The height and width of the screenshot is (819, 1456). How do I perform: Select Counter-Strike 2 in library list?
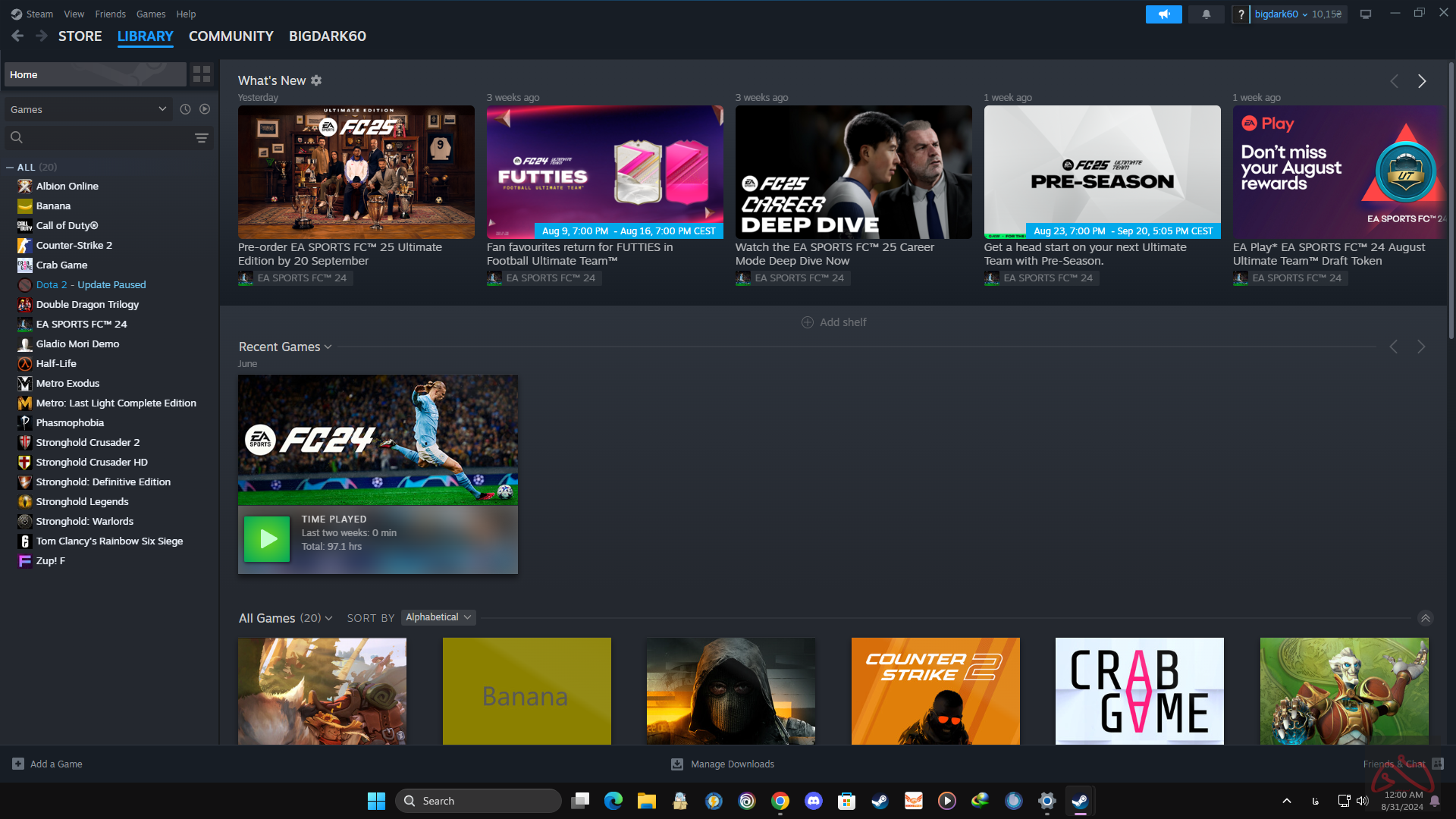[74, 245]
